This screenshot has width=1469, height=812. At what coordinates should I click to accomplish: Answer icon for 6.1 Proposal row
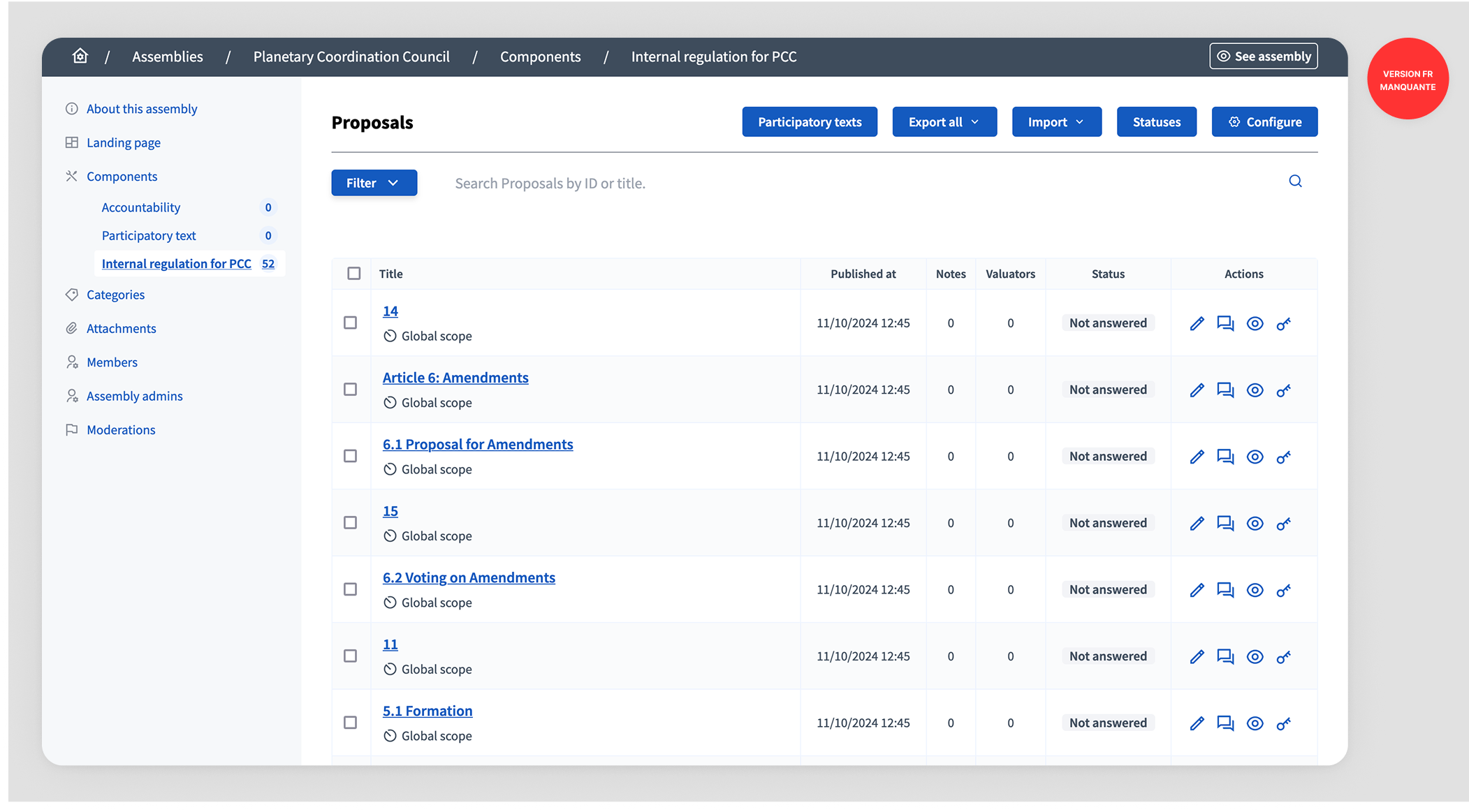tap(1225, 457)
